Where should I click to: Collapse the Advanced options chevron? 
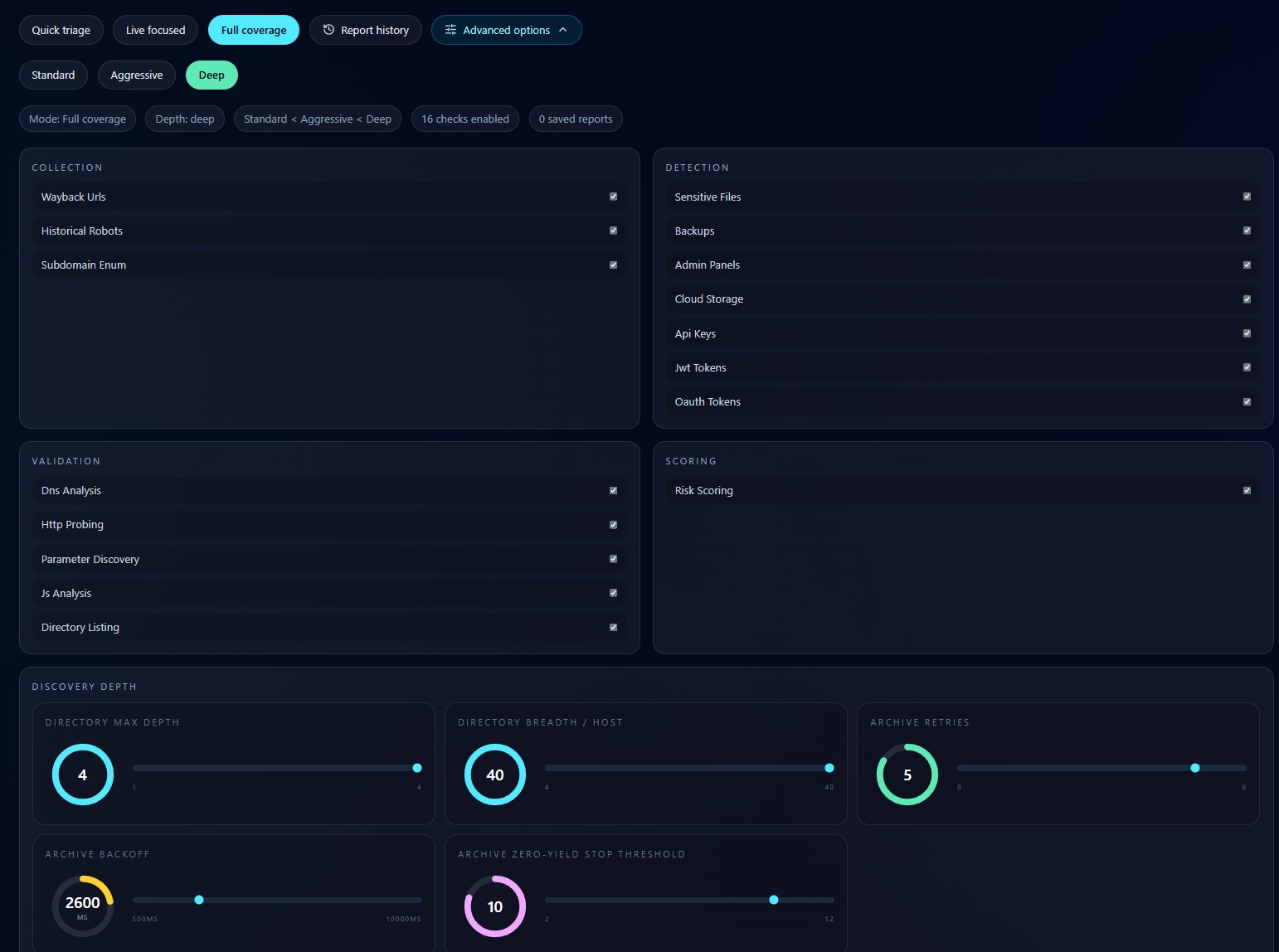coord(563,30)
